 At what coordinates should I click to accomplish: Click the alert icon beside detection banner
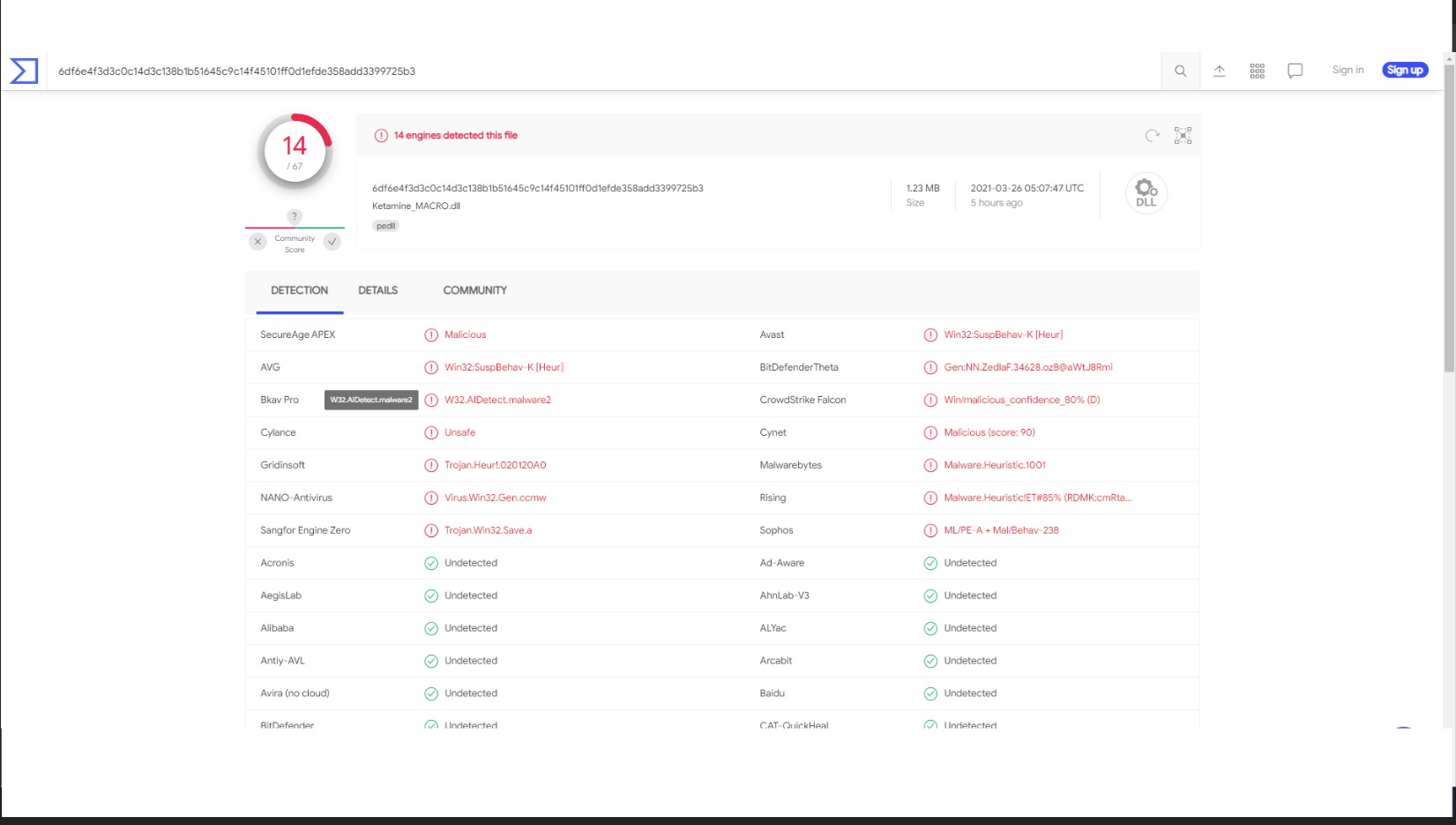coord(381,135)
